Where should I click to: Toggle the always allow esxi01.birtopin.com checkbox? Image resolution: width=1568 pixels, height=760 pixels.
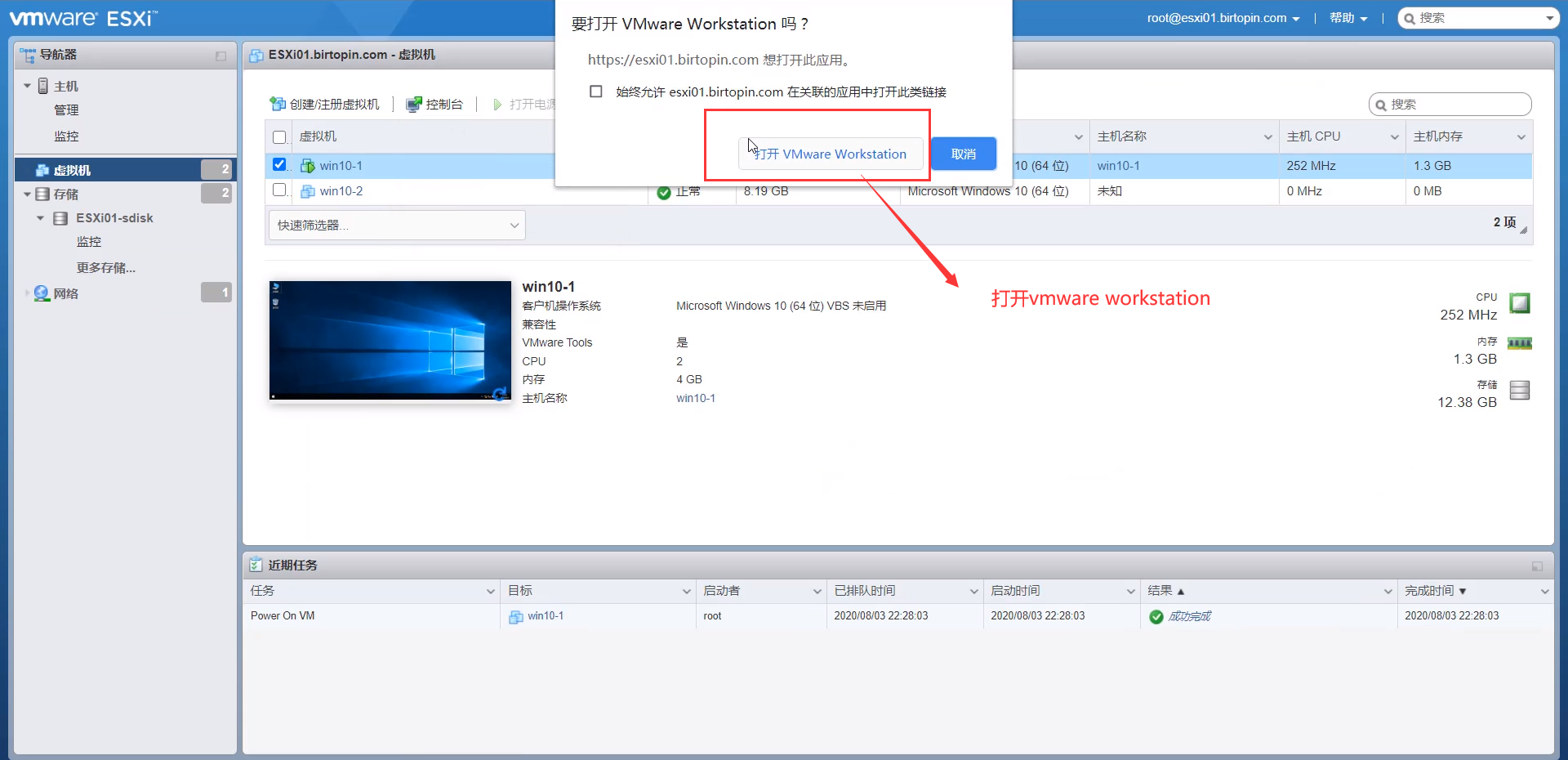(596, 92)
